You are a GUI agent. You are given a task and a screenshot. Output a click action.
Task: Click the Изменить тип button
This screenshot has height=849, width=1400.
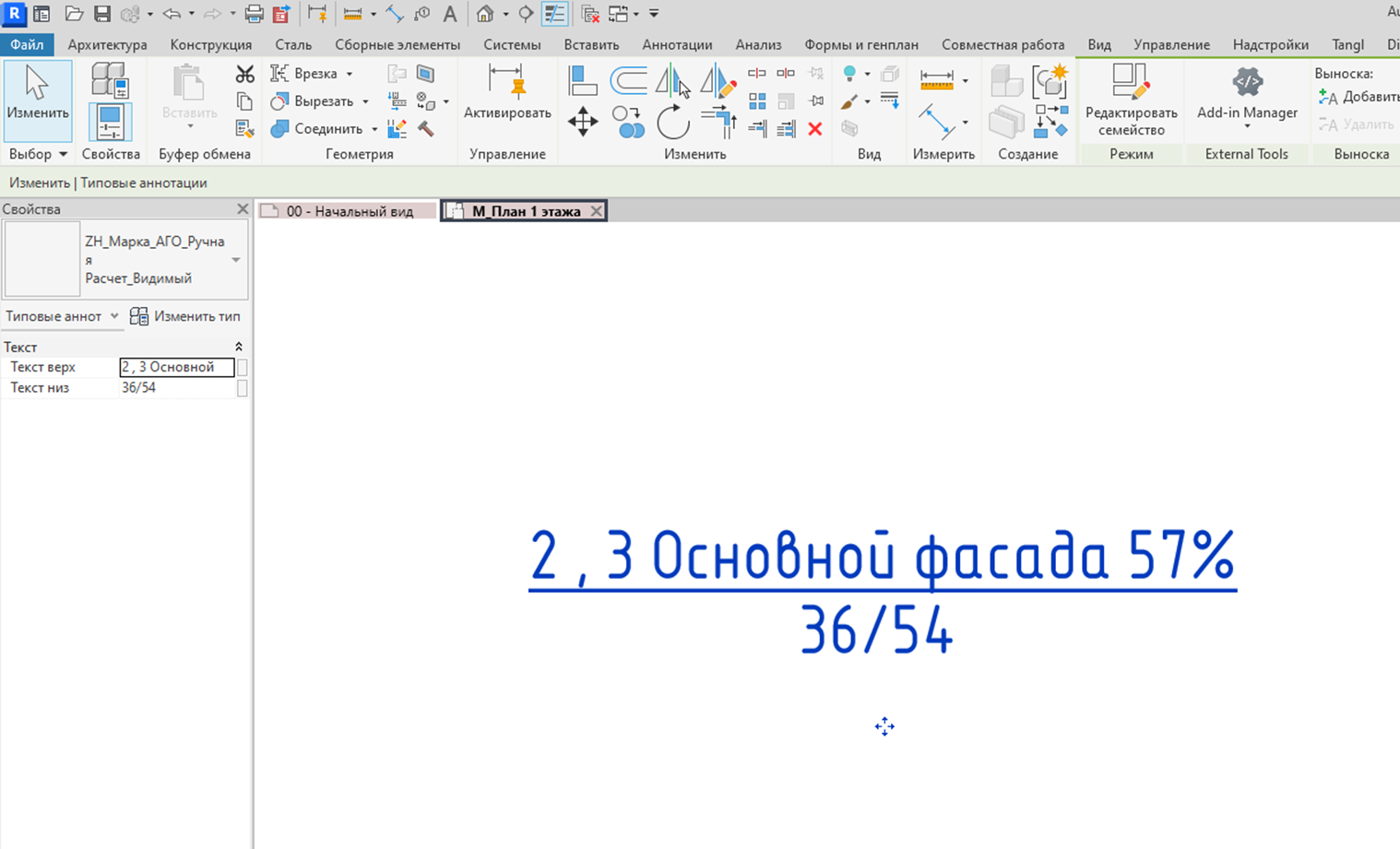pos(185,316)
